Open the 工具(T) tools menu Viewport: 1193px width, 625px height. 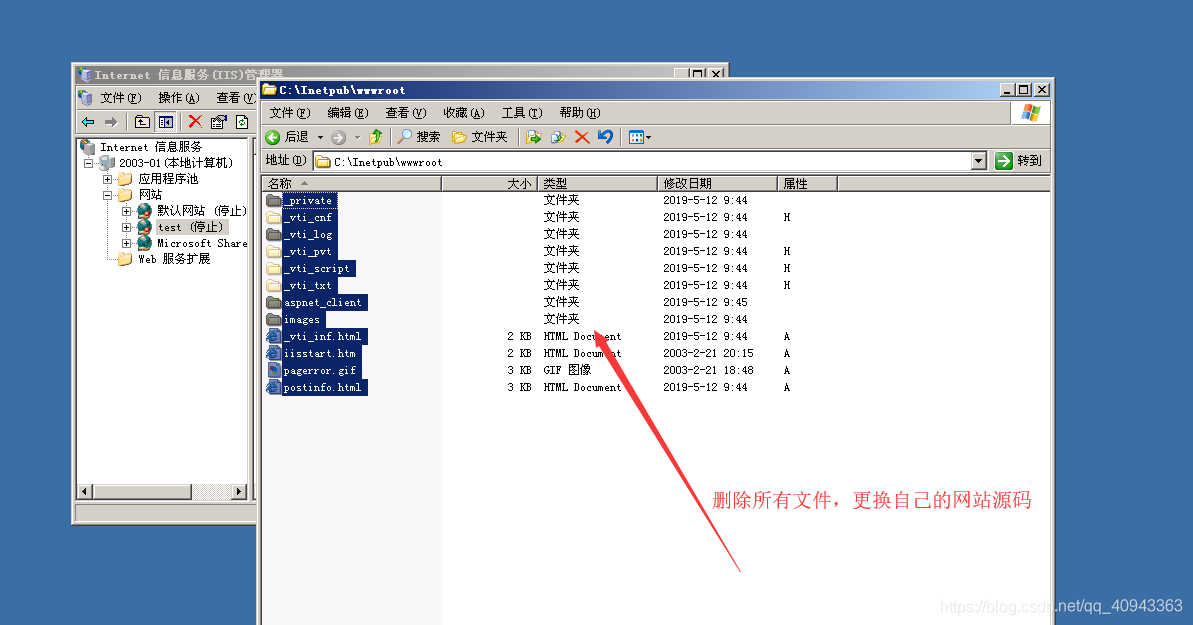[522, 113]
